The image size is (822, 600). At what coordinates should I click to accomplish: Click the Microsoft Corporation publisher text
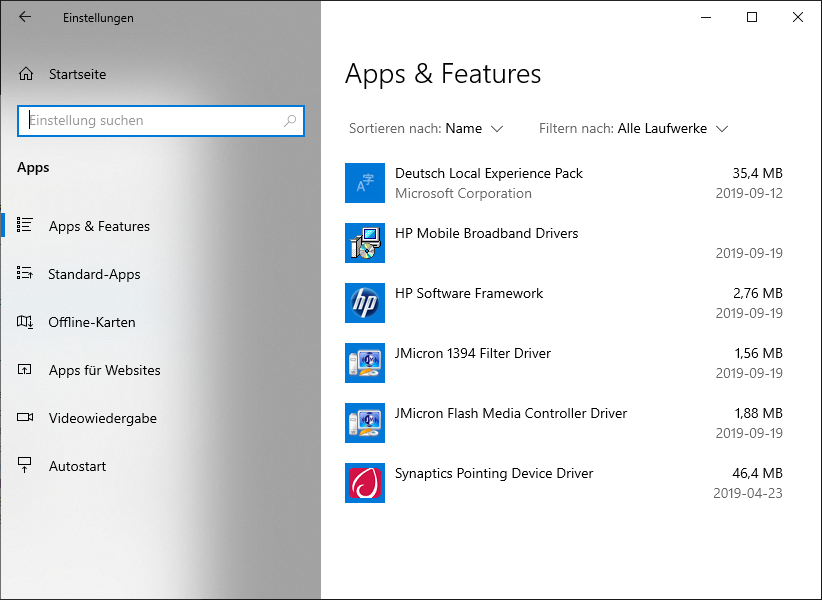pyautogui.click(x=463, y=193)
